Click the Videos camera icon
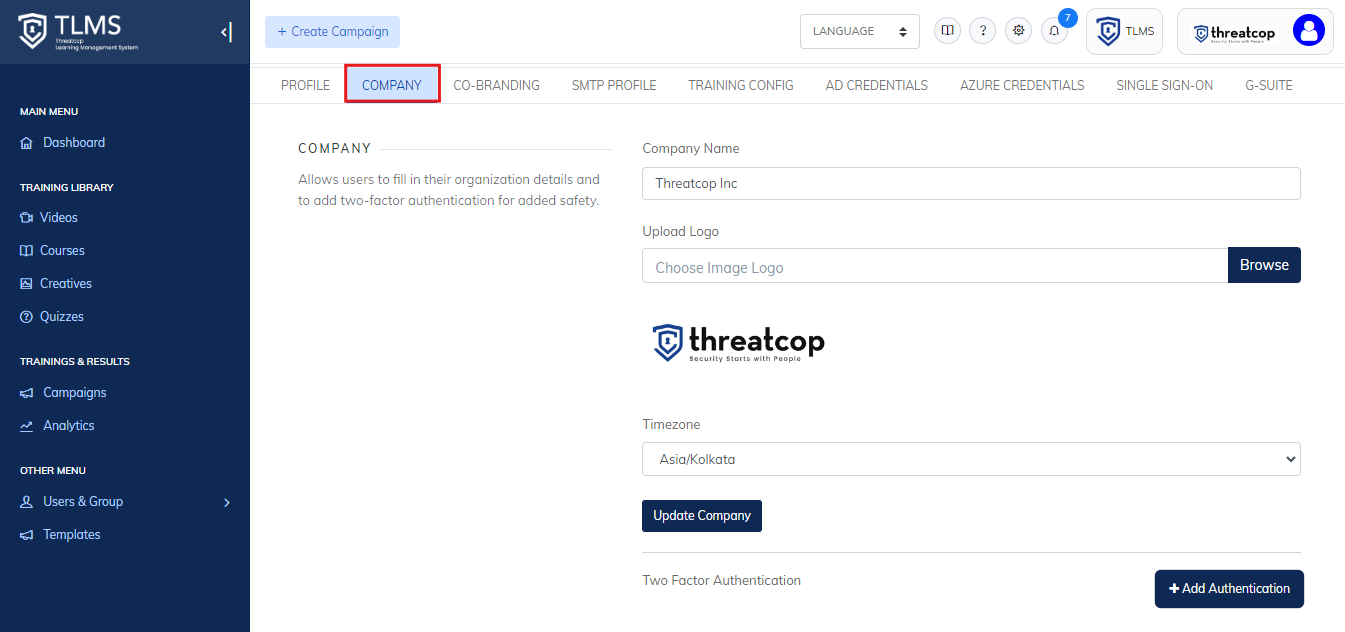The height and width of the screenshot is (632, 1345). tap(26, 218)
